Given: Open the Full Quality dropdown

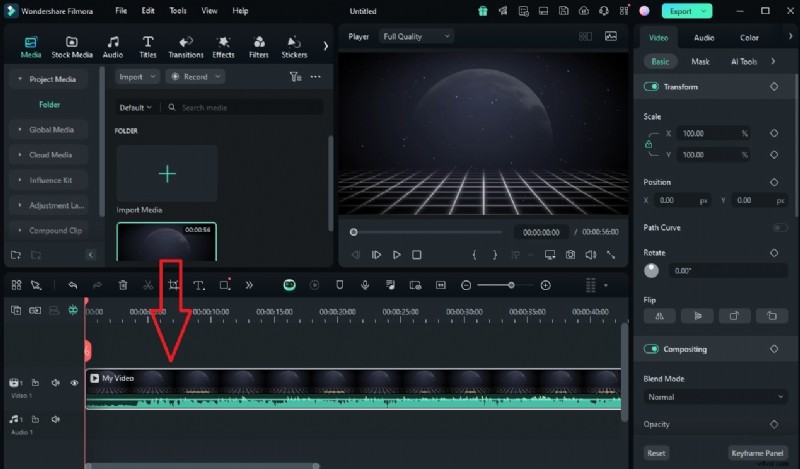Looking at the screenshot, I should pyautogui.click(x=416, y=36).
